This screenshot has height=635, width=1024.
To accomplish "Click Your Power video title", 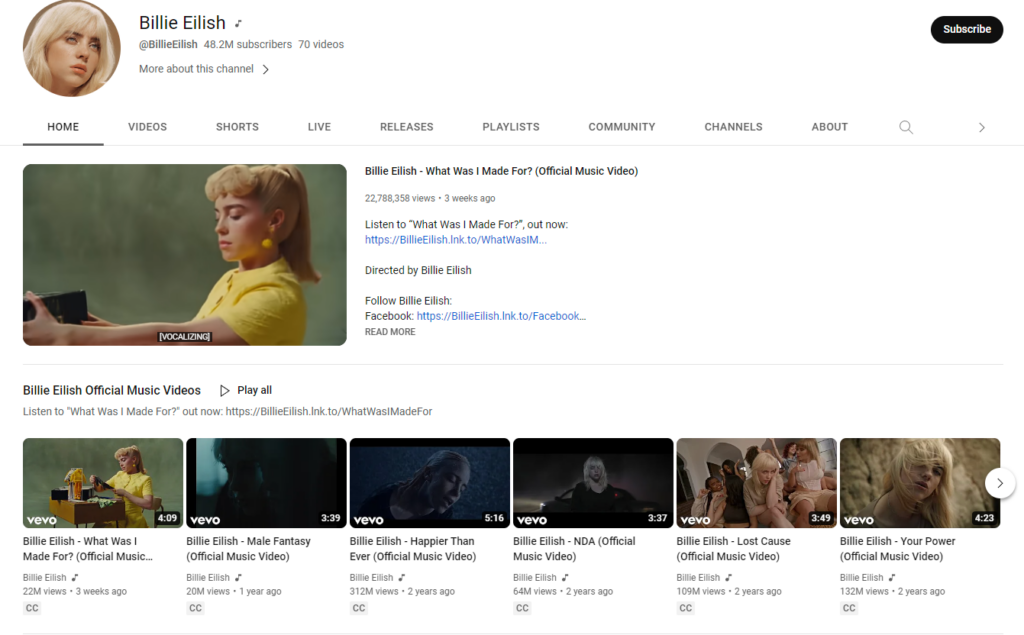I will point(897,549).
